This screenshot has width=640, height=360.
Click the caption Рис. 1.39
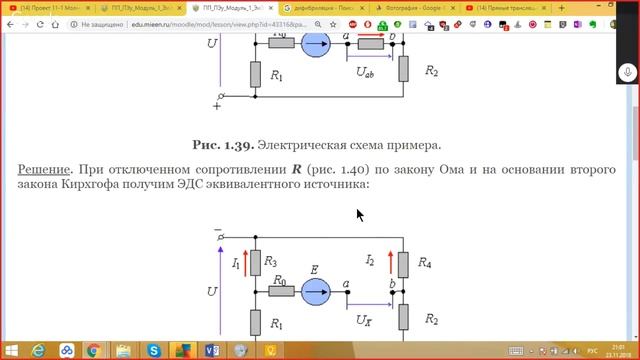pos(223,145)
